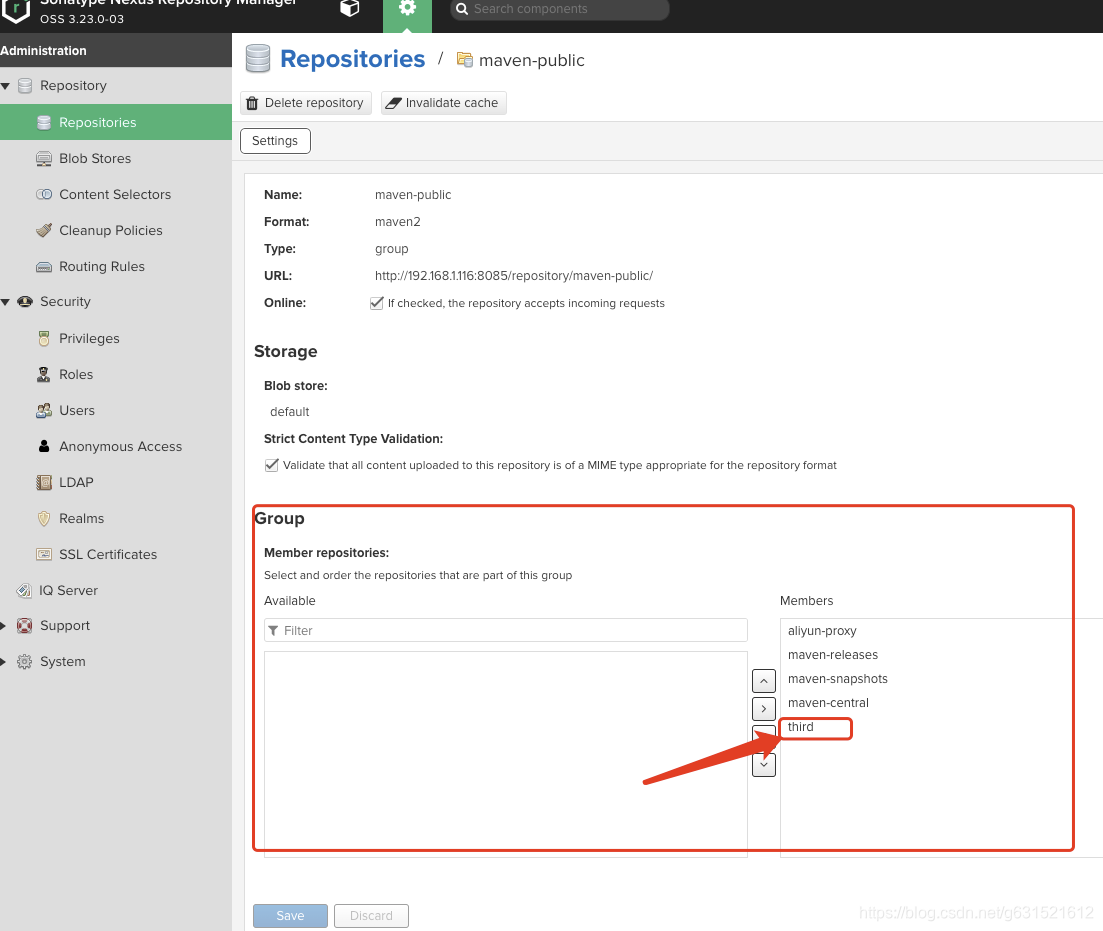Click the Cleanup Policies broom icon

coord(44,230)
